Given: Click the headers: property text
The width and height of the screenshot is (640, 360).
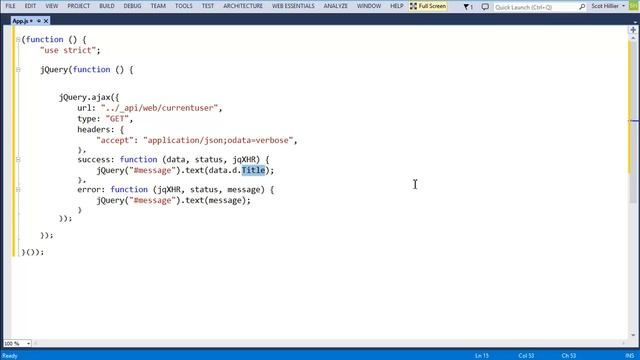Looking at the screenshot, I should [x=96, y=129].
